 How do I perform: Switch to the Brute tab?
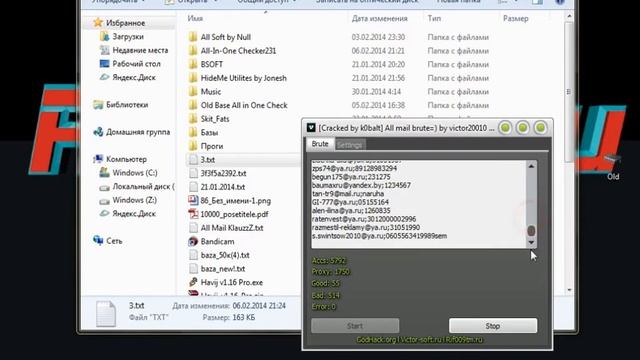click(320, 144)
